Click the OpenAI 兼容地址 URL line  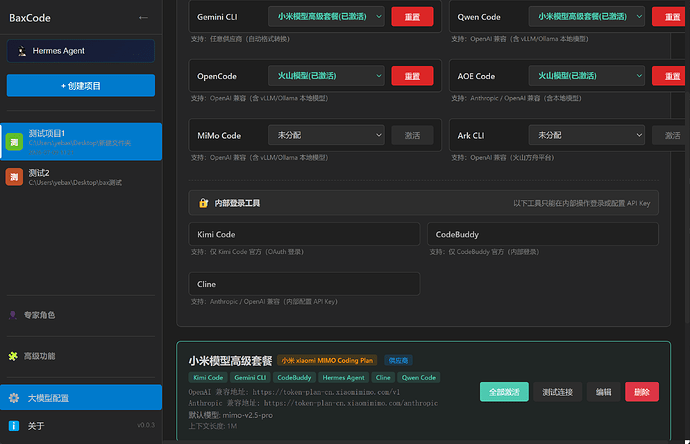coord(294,392)
